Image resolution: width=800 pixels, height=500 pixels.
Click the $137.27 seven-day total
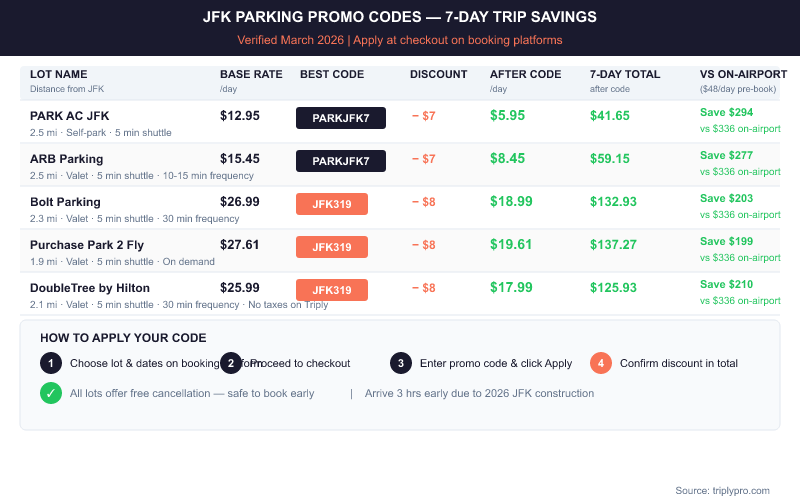tap(613, 245)
